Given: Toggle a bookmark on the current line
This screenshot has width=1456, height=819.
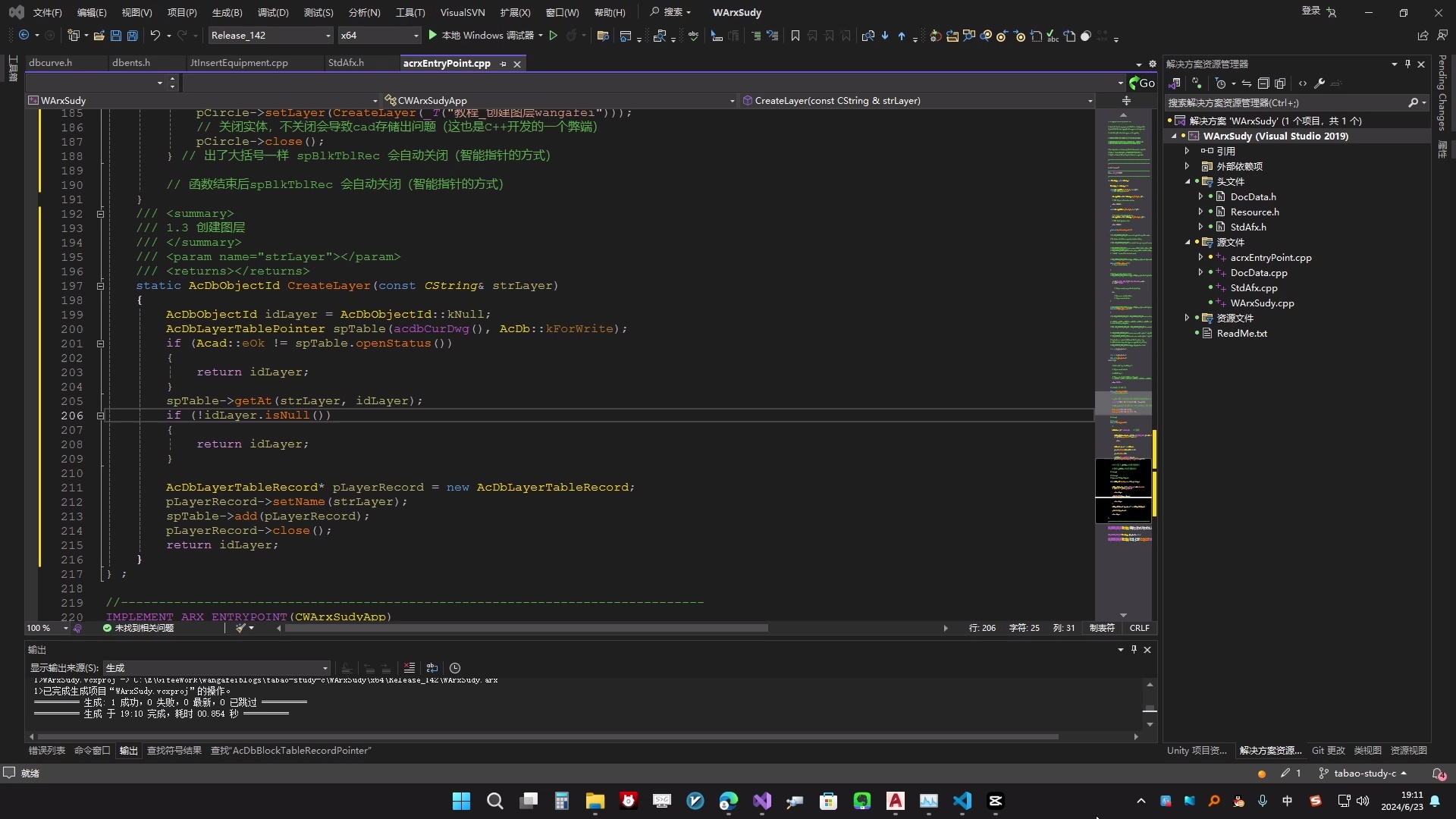Looking at the screenshot, I should click(x=794, y=36).
